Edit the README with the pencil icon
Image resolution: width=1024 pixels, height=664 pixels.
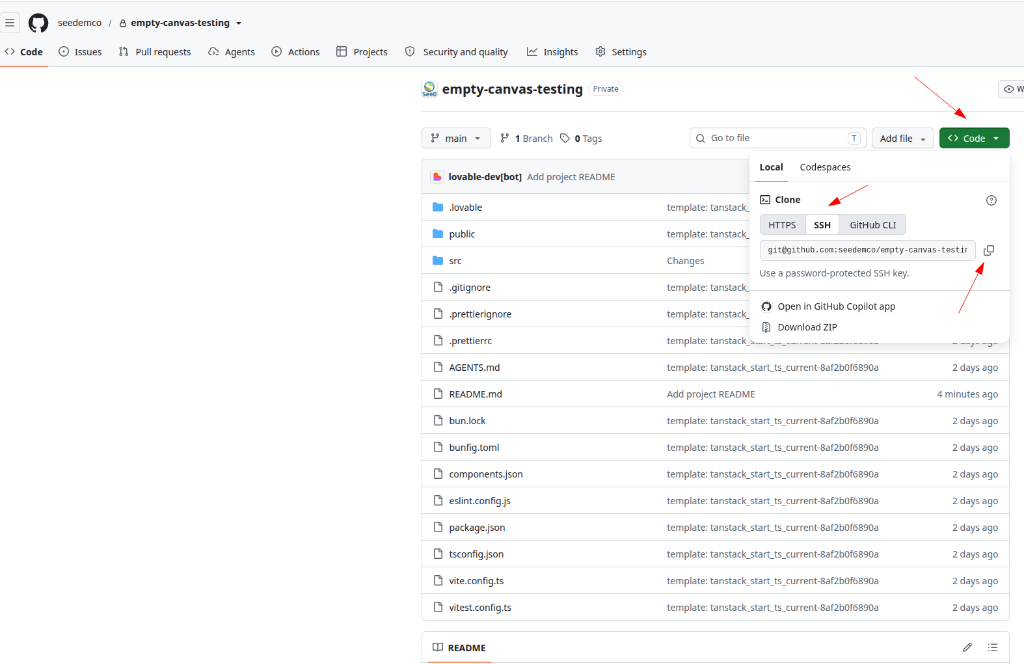[x=967, y=647]
